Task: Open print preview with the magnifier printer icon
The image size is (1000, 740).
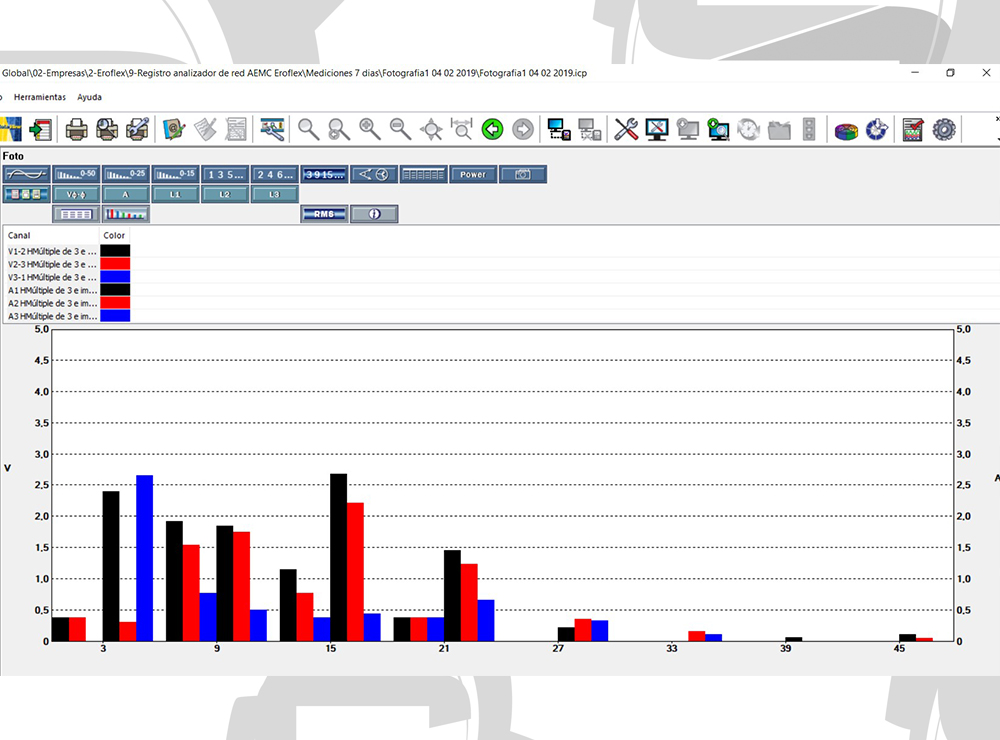Action: coord(107,129)
